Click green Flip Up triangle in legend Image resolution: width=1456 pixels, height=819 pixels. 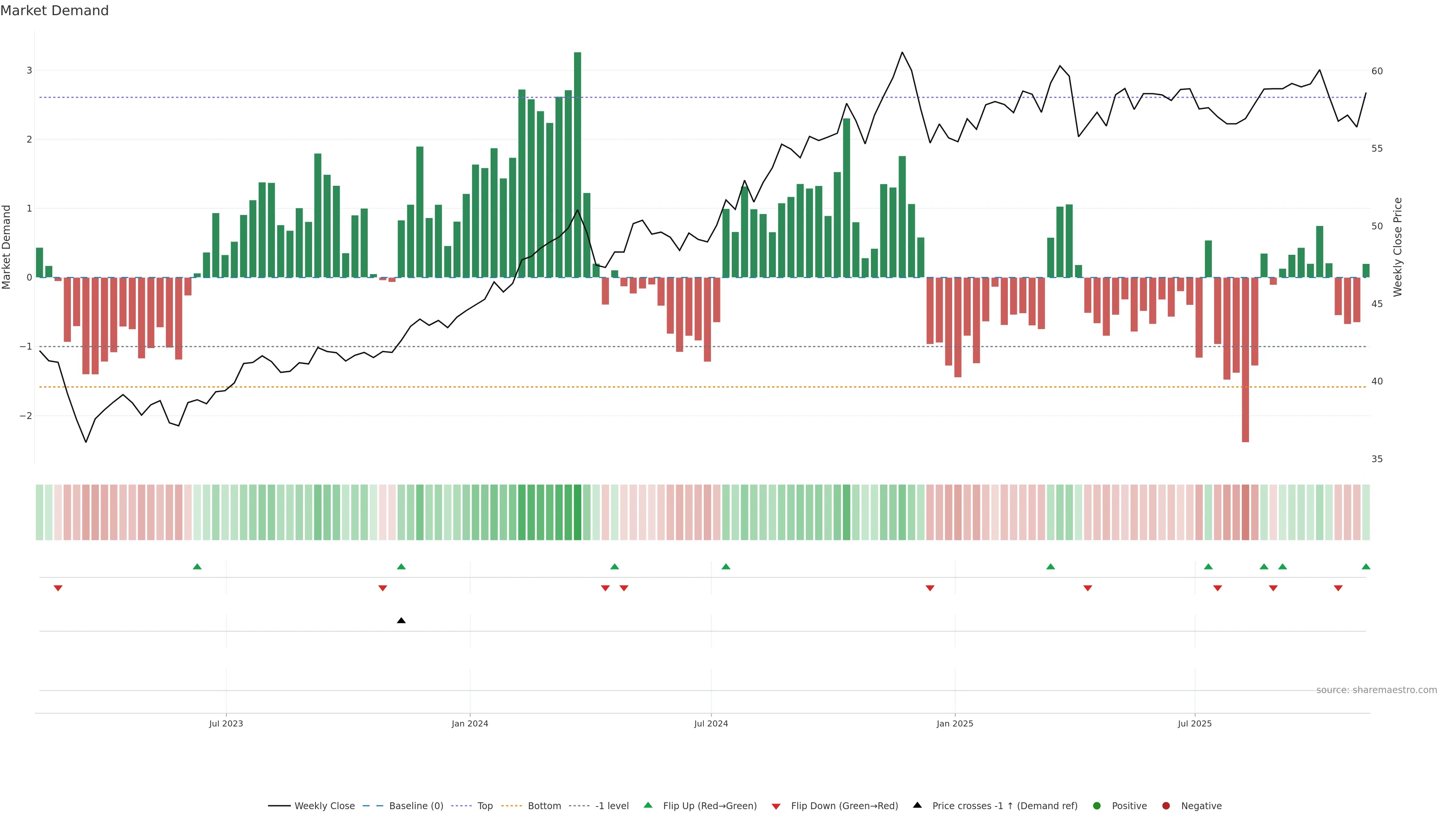coord(648,805)
